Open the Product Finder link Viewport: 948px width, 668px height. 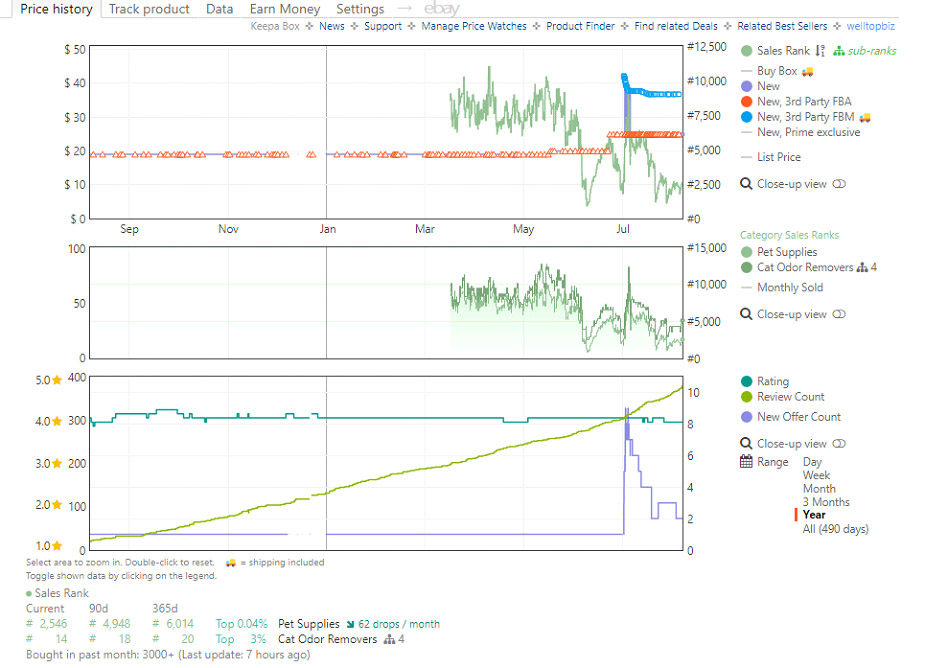(x=580, y=26)
